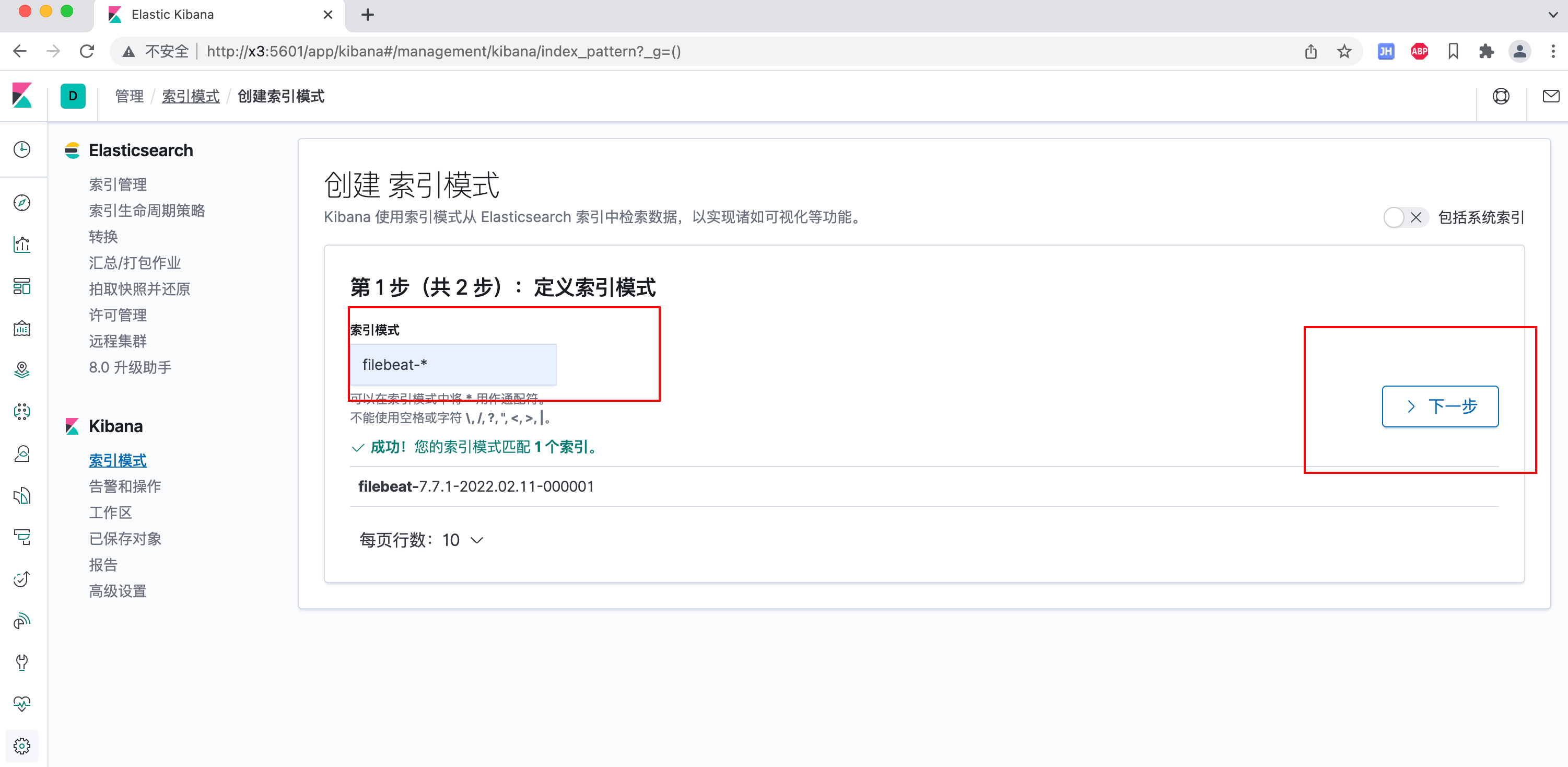
Task: Click the filebeat-7.7.1-2022.02.11-000001 index row
Action: (x=924, y=487)
